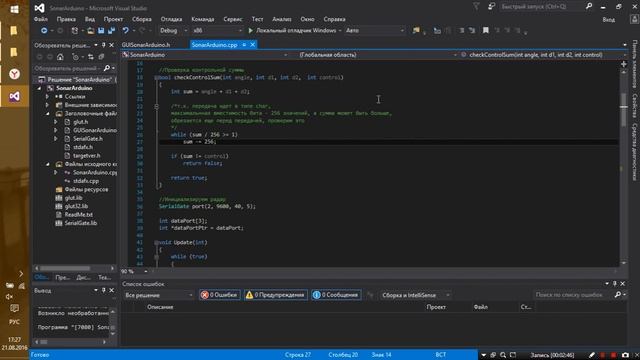Undo the last action in toolbar
This screenshot has height=360, width=640.
126,31
